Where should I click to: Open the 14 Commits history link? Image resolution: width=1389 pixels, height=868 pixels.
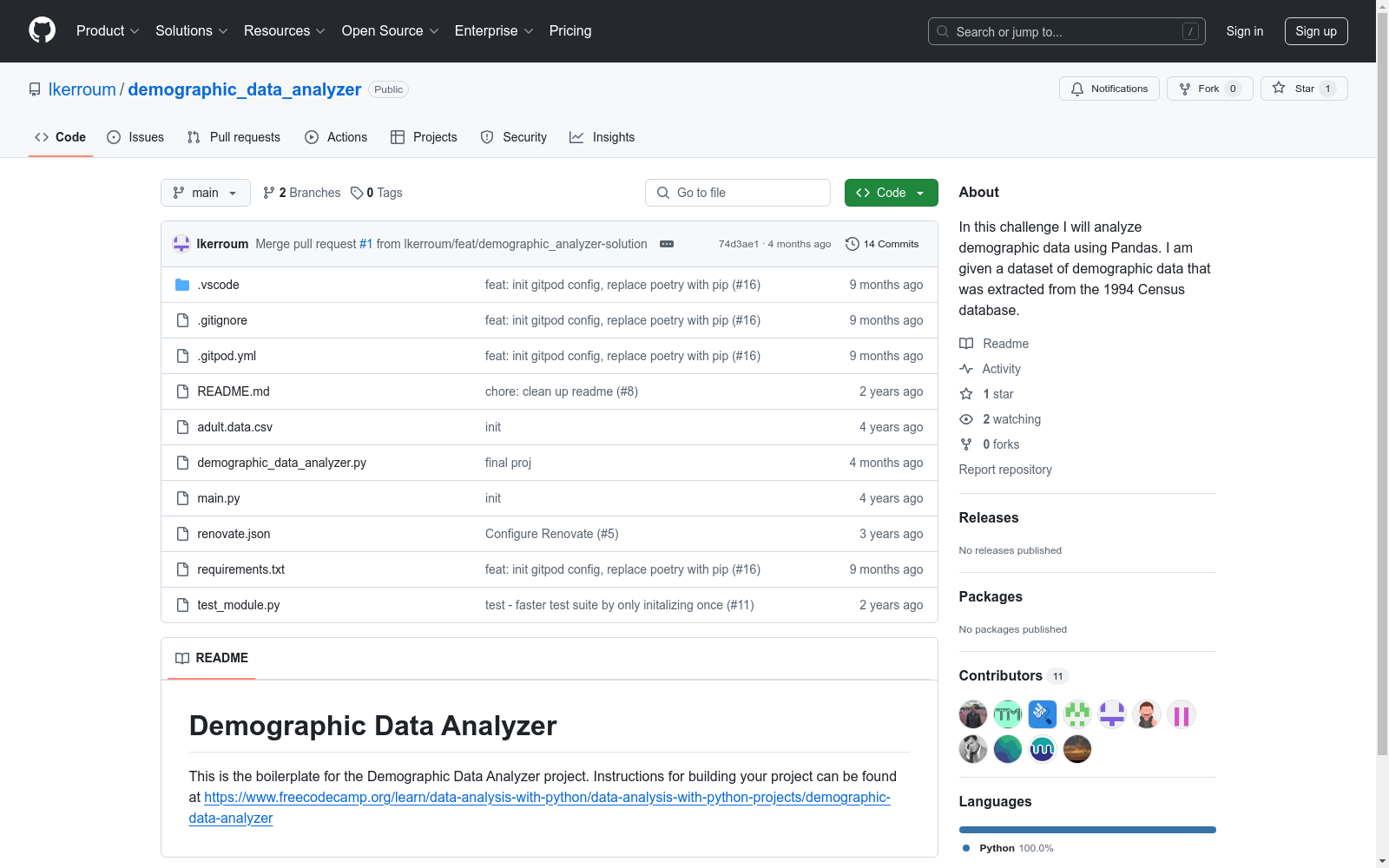(882, 244)
